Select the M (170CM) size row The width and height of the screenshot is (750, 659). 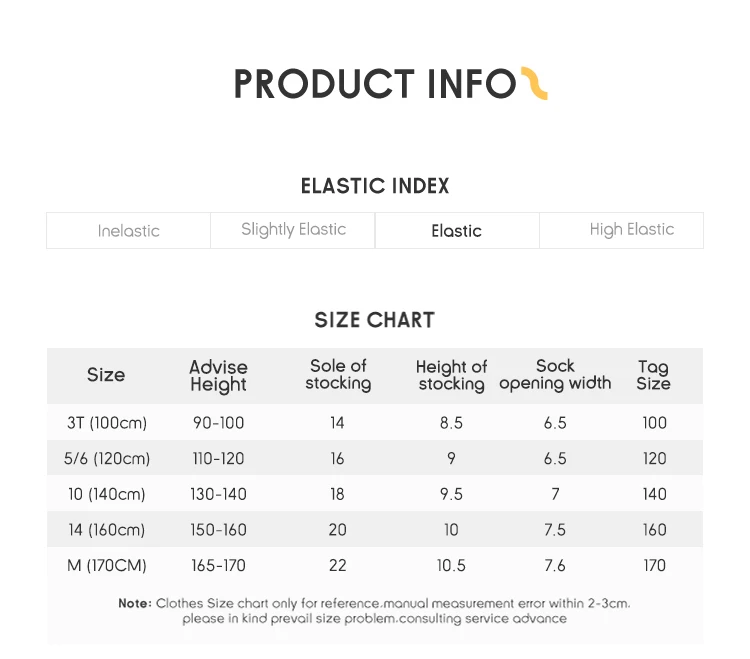tap(107, 566)
